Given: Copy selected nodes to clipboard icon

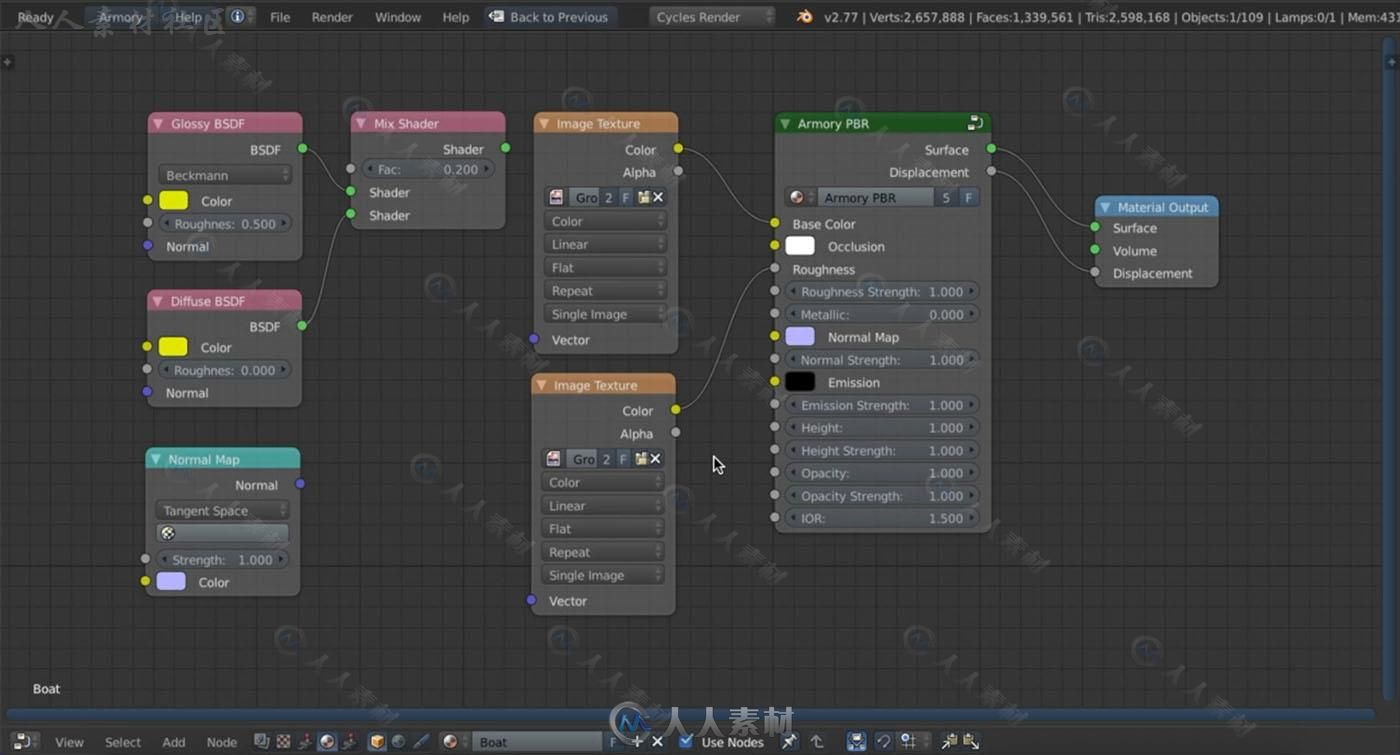Looking at the screenshot, I should [949, 742].
